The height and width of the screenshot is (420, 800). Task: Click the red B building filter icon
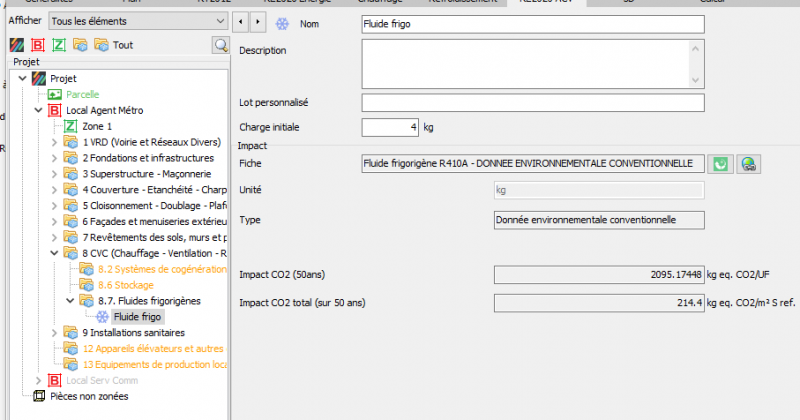tap(38, 45)
